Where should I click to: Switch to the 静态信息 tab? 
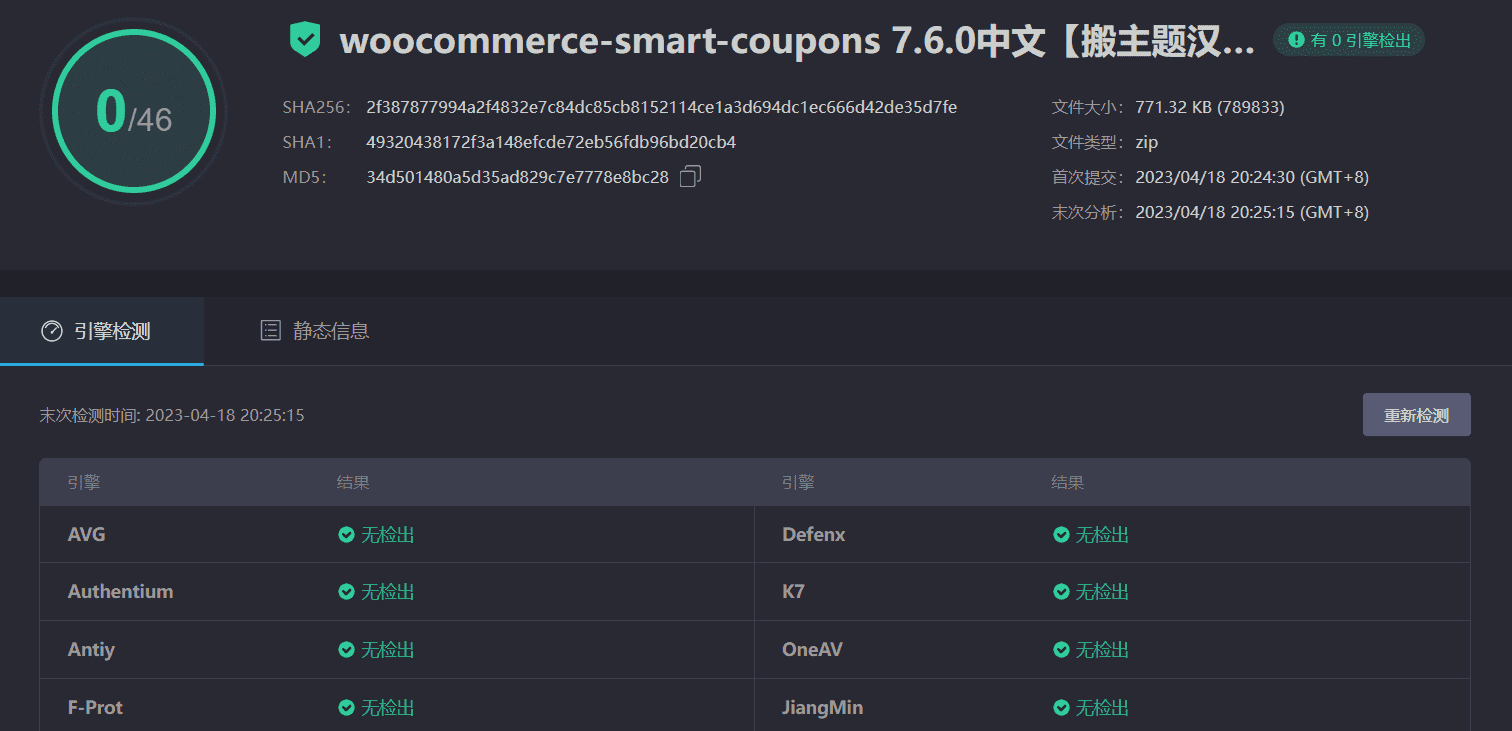[x=314, y=331]
